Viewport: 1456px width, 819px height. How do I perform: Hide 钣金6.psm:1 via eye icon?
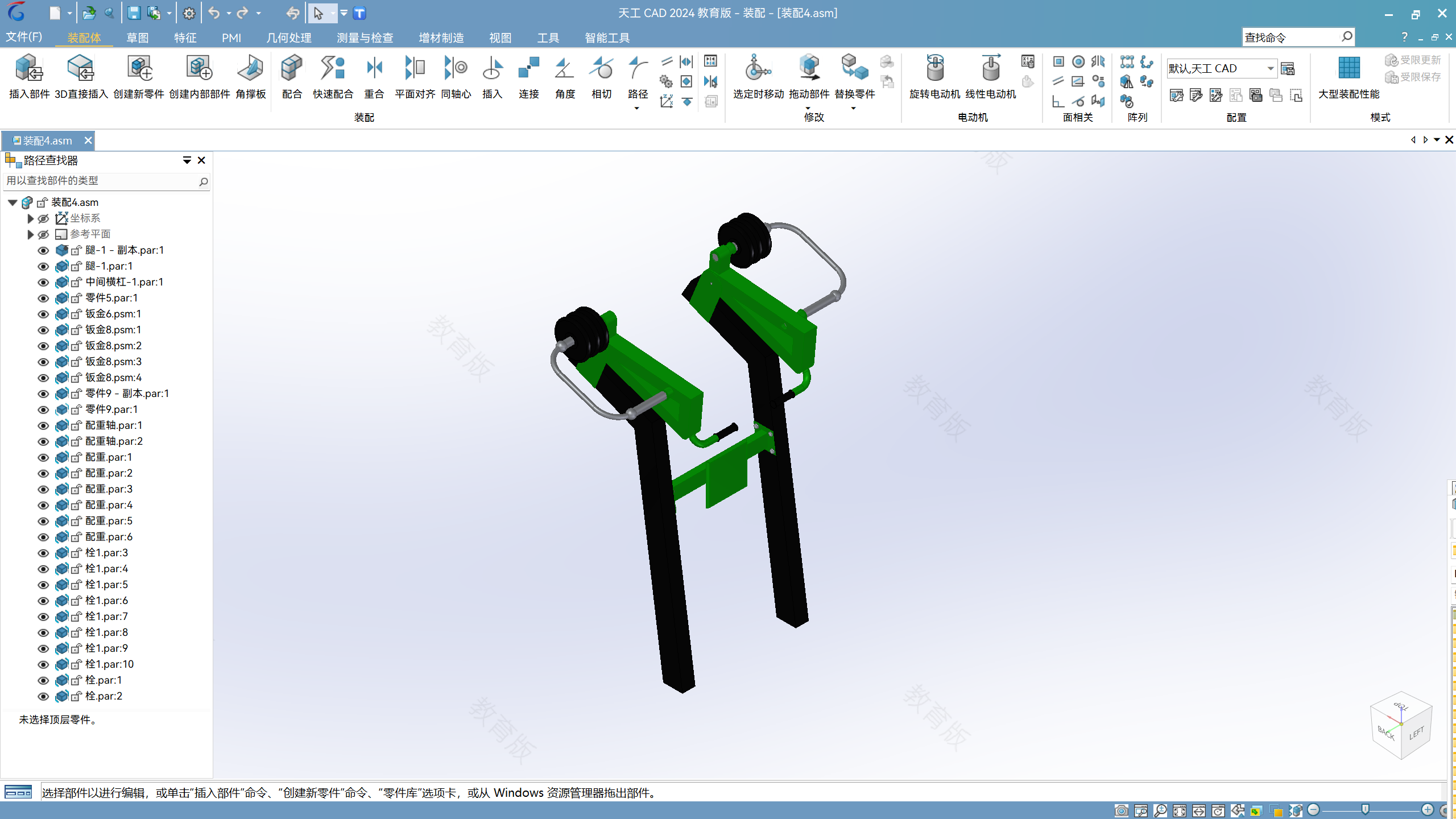point(43,314)
